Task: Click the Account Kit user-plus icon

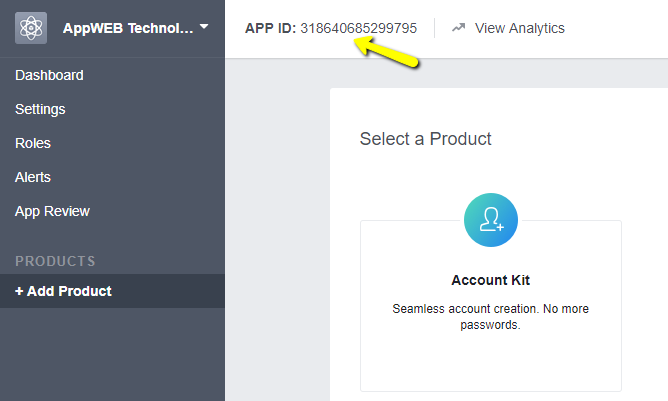Action: click(x=491, y=220)
